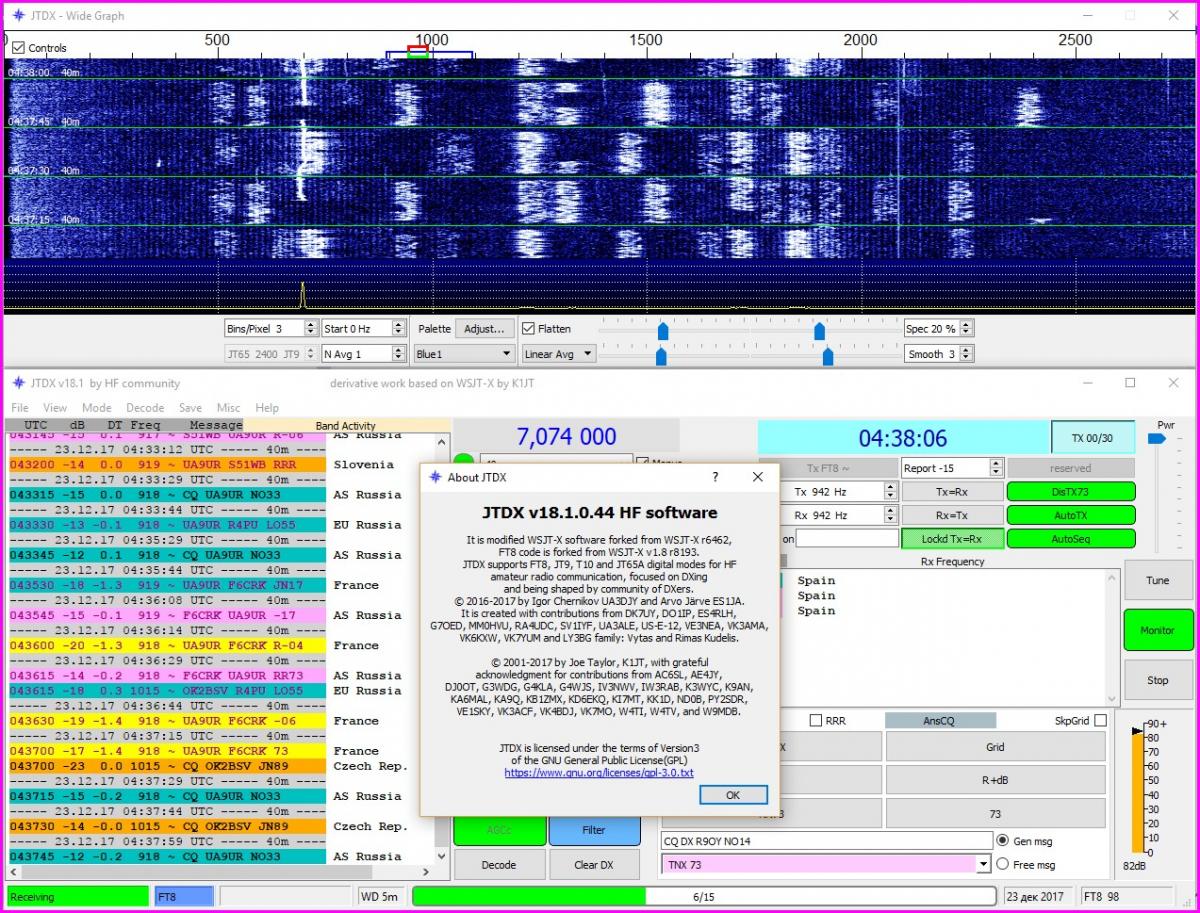
Task: Open the Mode menu
Action: click(x=97, y=408)
